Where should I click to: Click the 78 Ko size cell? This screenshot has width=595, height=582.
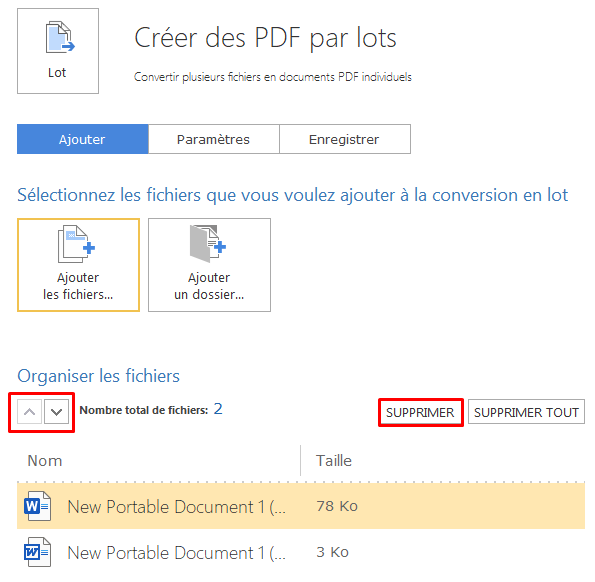coord(337,506)
